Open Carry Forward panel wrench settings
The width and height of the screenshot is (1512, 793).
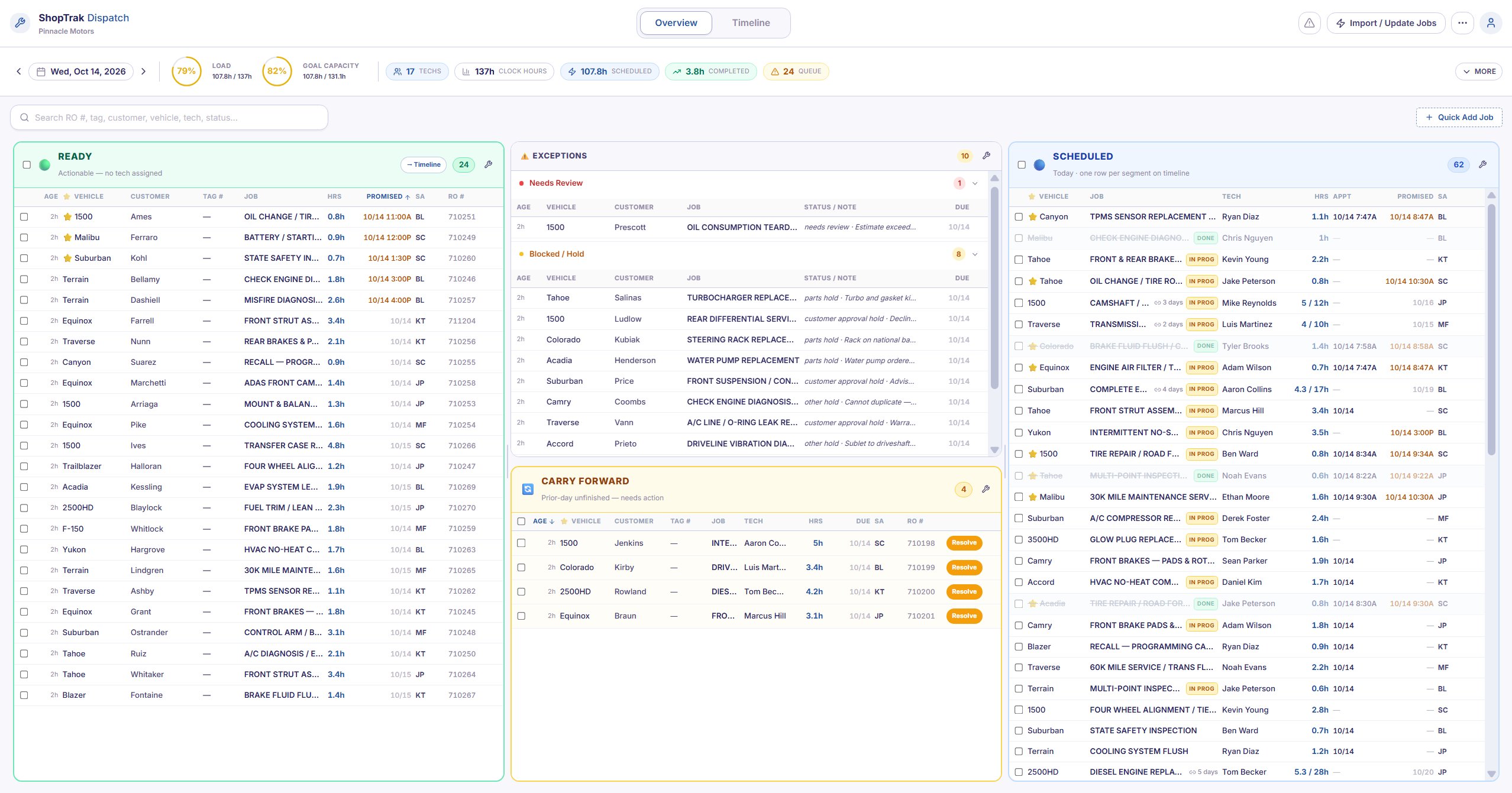coord(986,489)
